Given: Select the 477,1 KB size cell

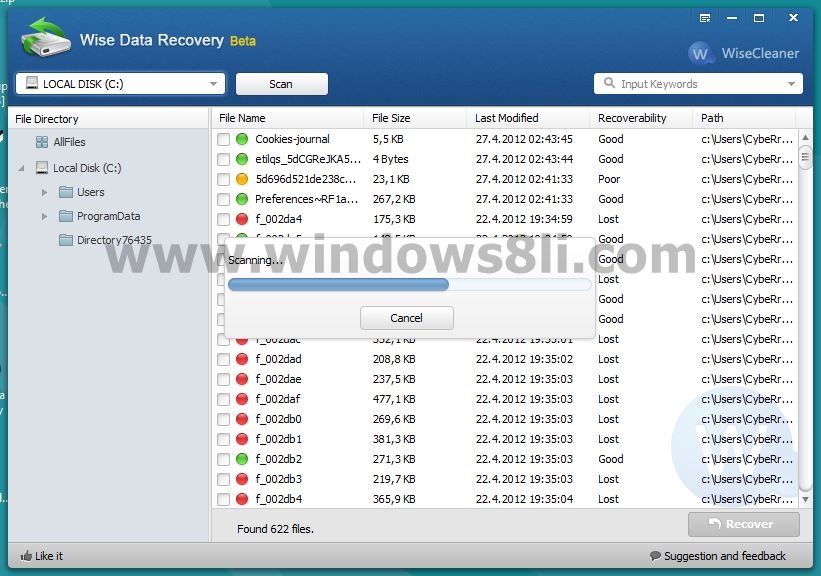Looking at the screenshot, I should 394,399.
